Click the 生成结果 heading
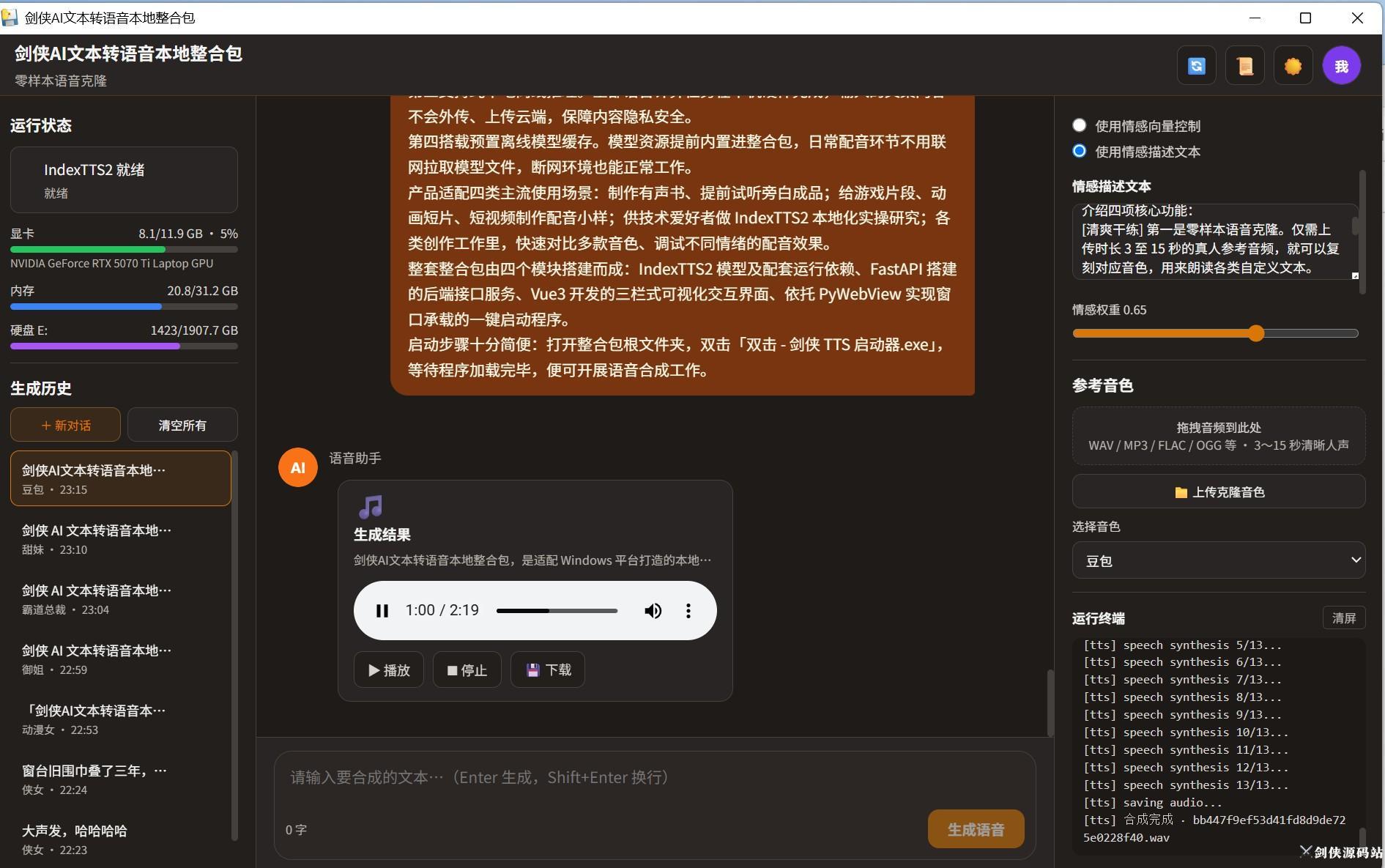This screenshot has height=868, width=1385. [x=382, y=535]
